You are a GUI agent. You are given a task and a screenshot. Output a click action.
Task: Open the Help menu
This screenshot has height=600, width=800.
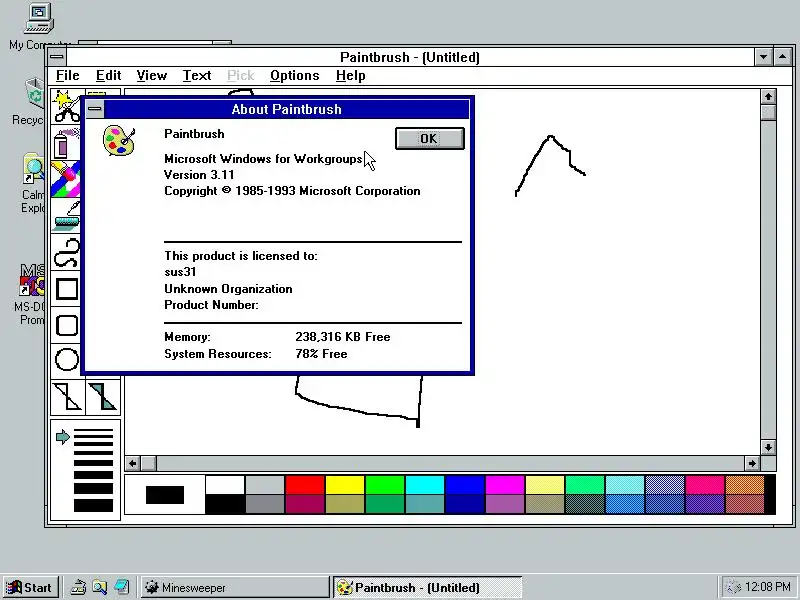point(351,76)
